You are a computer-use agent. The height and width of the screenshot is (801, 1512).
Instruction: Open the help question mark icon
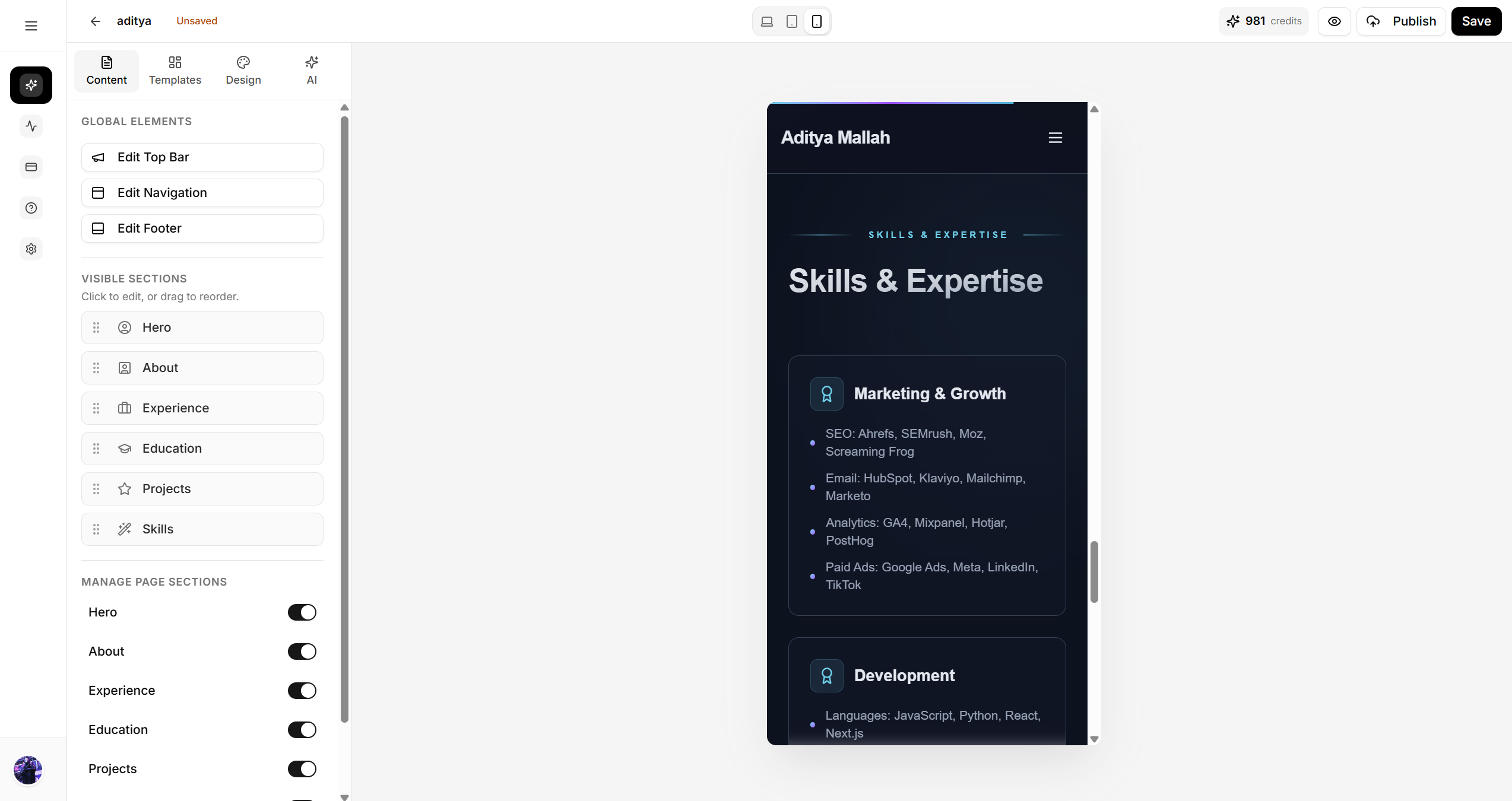click(x=31, y=208)
